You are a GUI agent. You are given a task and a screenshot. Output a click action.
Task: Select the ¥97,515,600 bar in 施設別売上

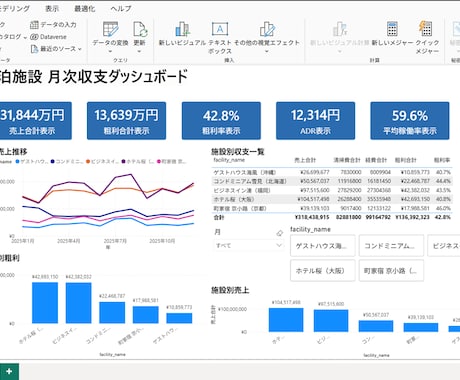tap(331, 321)
